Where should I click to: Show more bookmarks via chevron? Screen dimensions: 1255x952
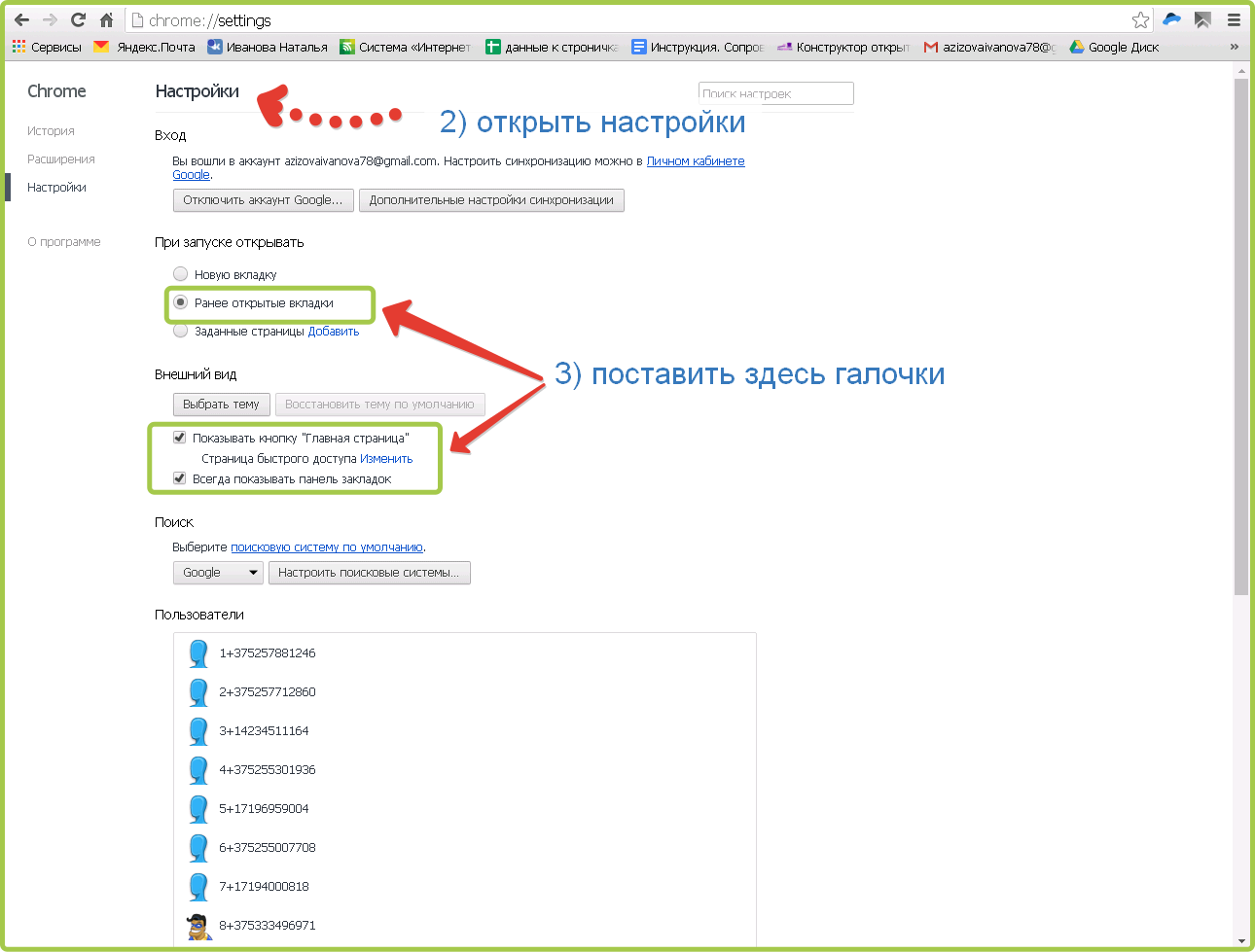[1235, 47]
